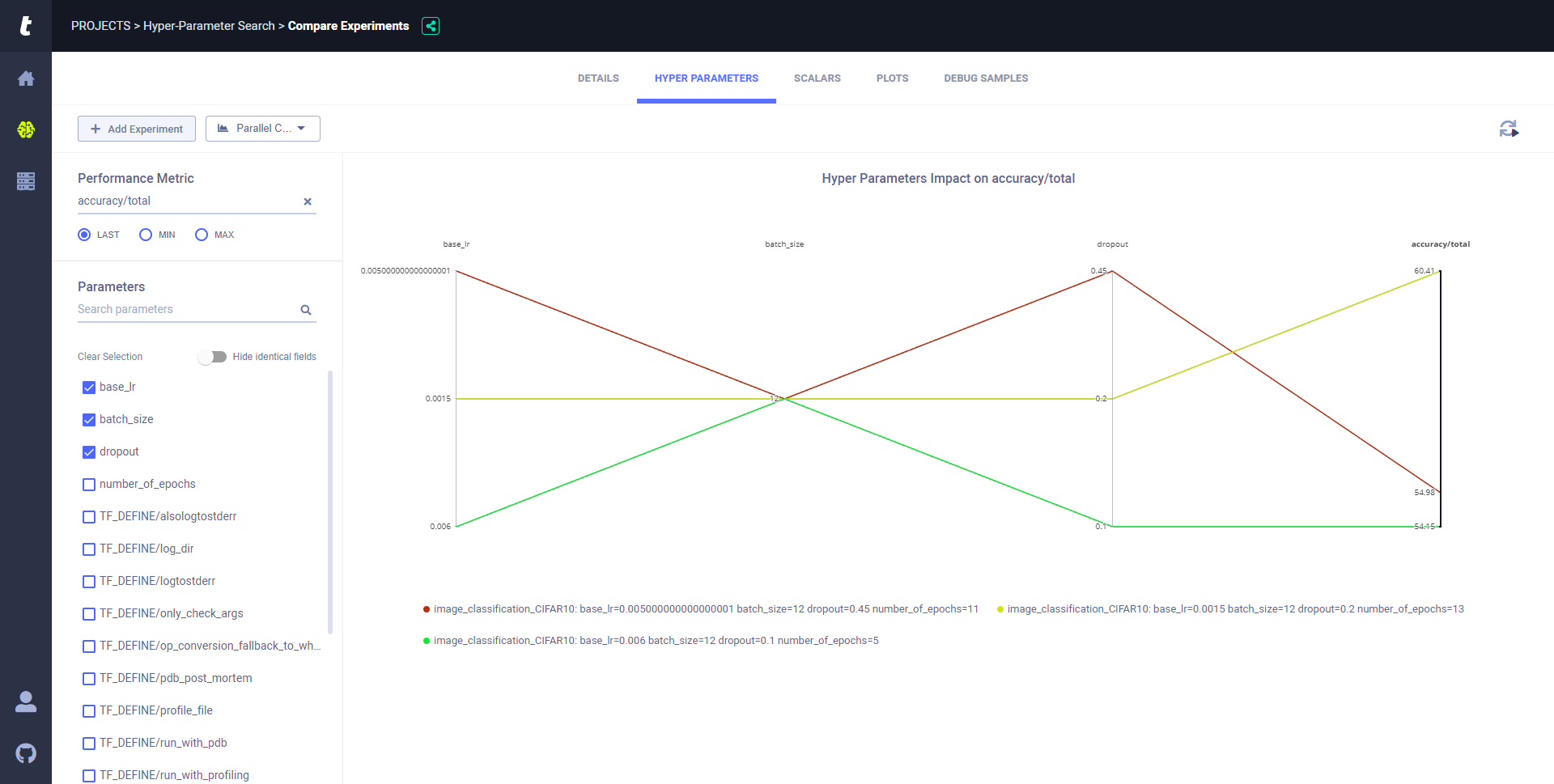Click the ClearML logo icon

(26, 26)
